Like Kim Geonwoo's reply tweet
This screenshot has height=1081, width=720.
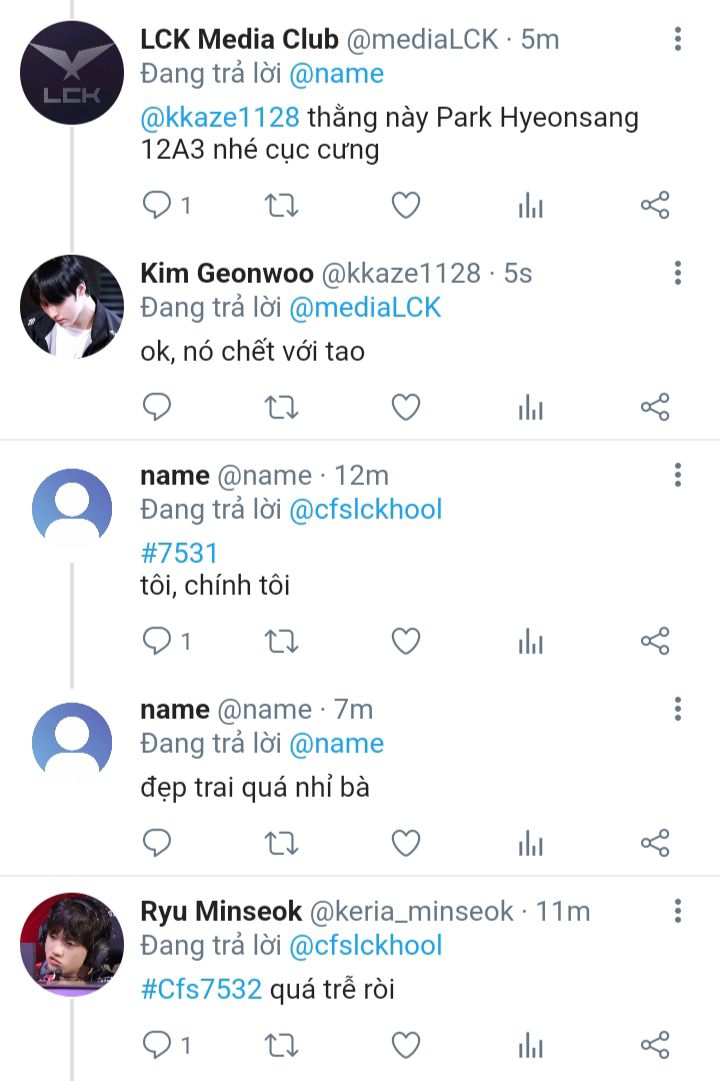coord(405,407)
